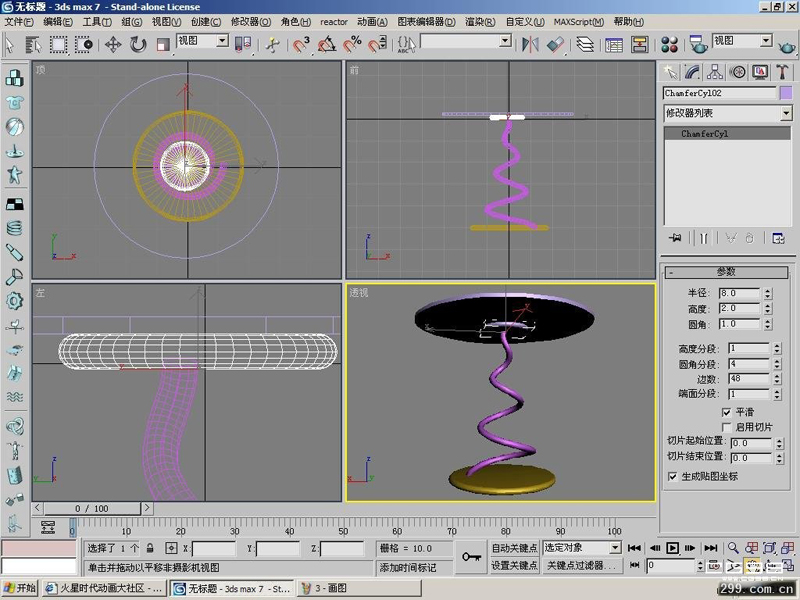The image size is (800, 600).
Task: Click the Zoom Extents viewport tool
Action: pyautogui.click(x=769, y=548)
